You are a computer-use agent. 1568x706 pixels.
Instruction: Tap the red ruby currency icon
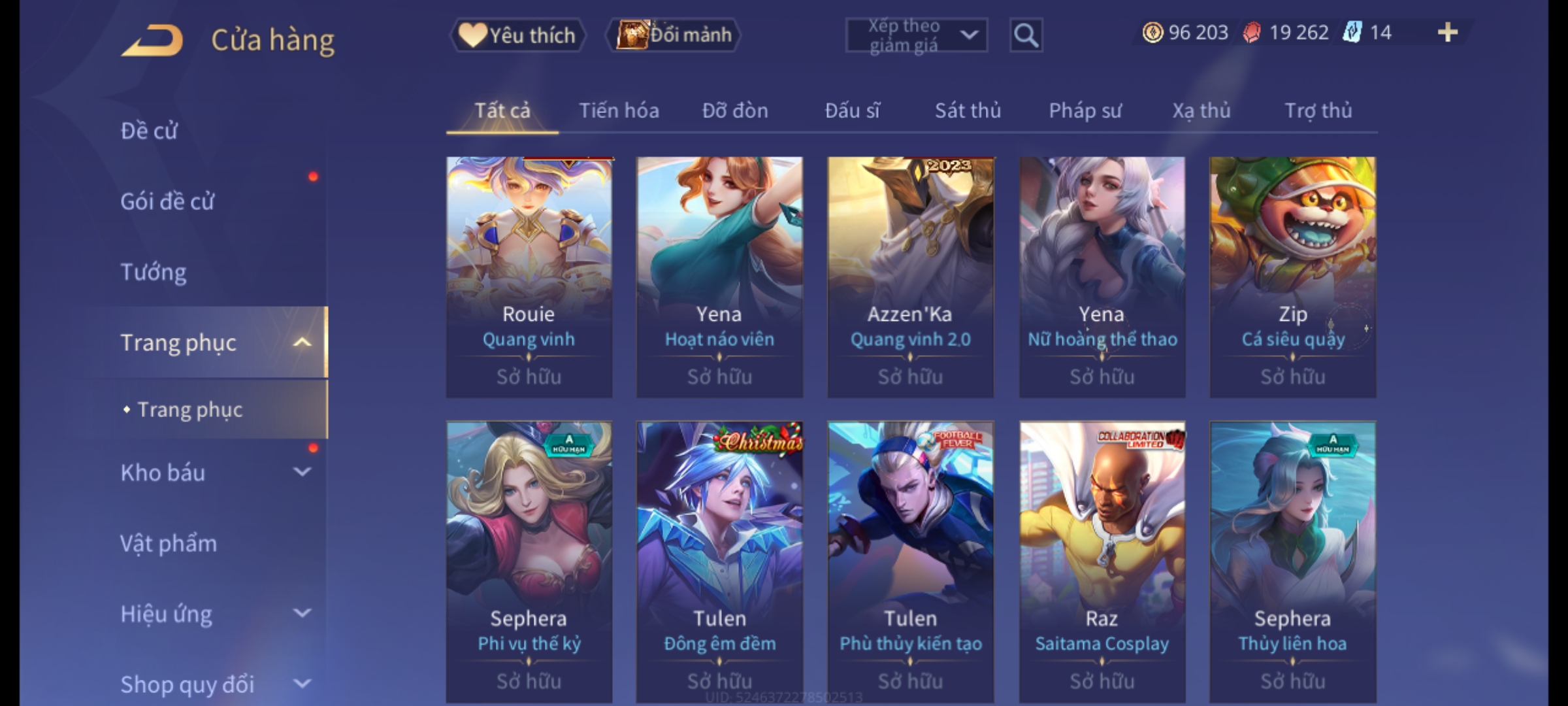1252,32
